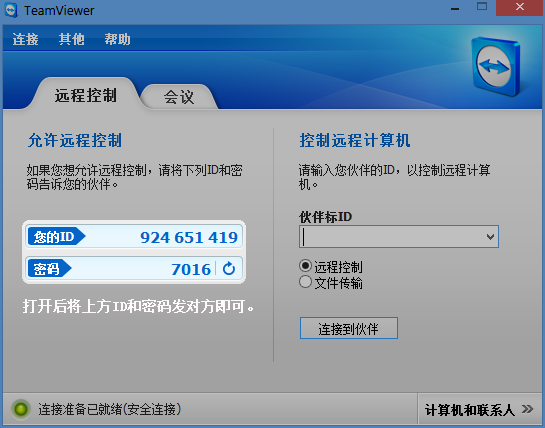Screen dimensions: 545x428
Task: Click the green connection status indicator
Action: 21,409
